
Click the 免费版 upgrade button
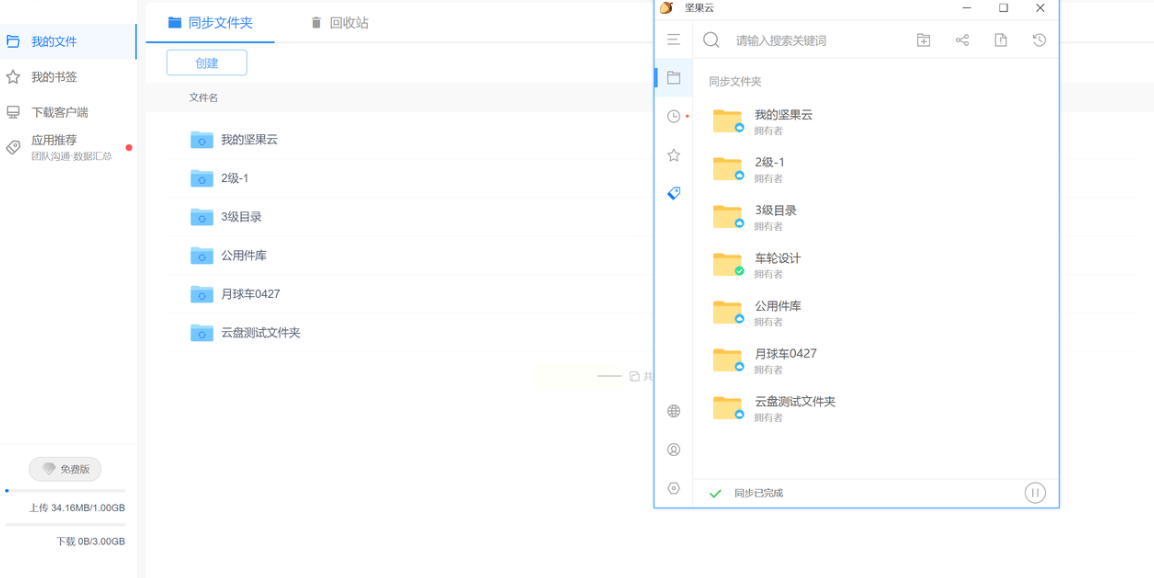point(65,469)
